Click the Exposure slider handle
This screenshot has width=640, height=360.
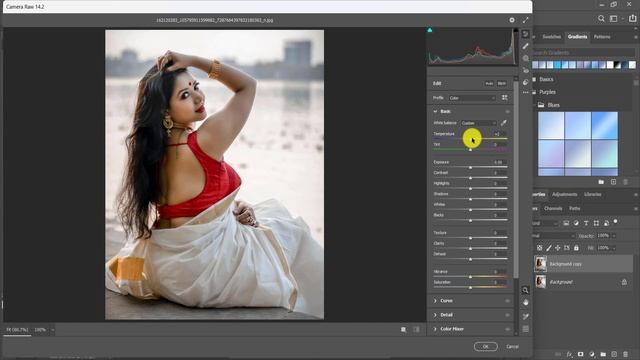(x=470, y=168)
